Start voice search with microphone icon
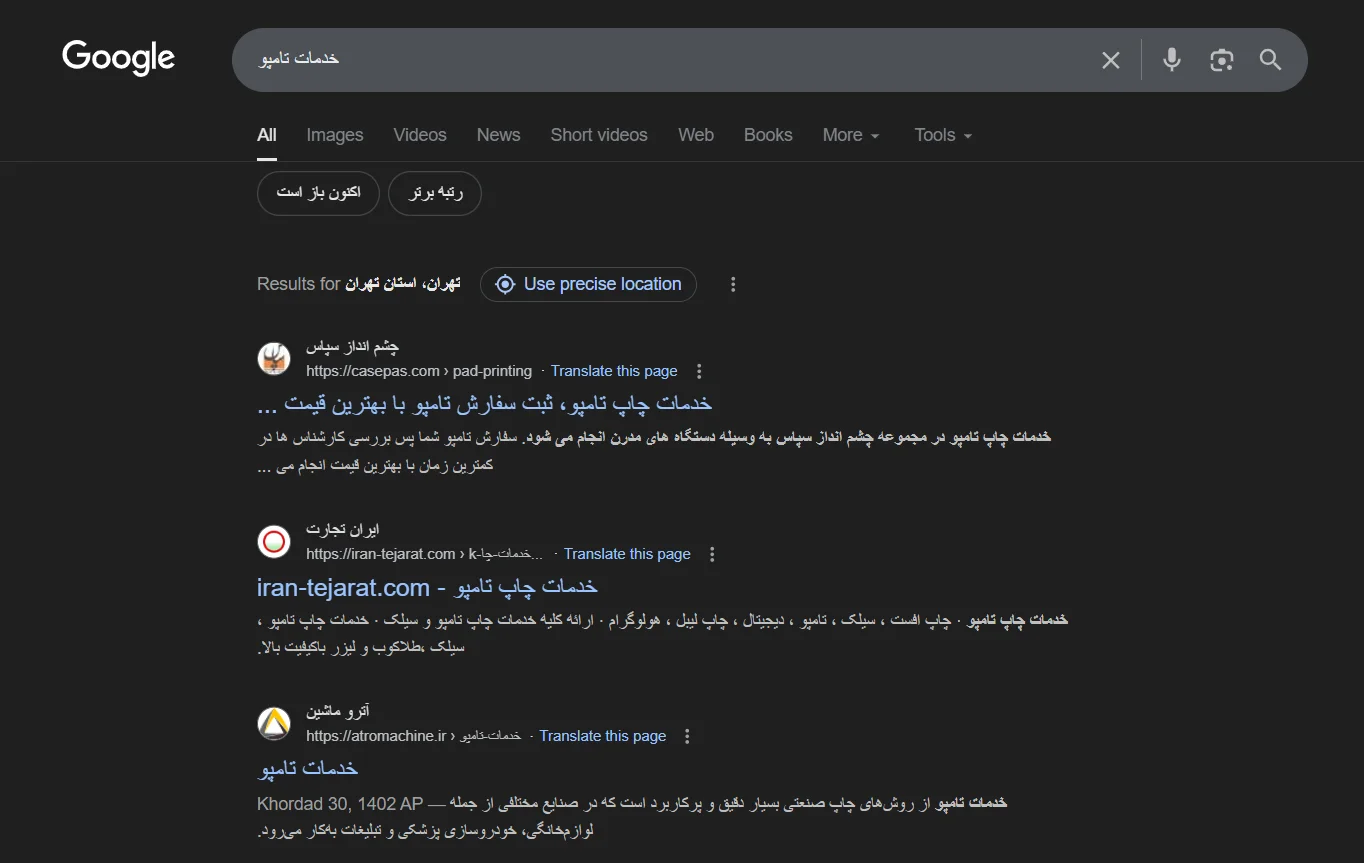1364x863 pixels. tap(1172, 60)
